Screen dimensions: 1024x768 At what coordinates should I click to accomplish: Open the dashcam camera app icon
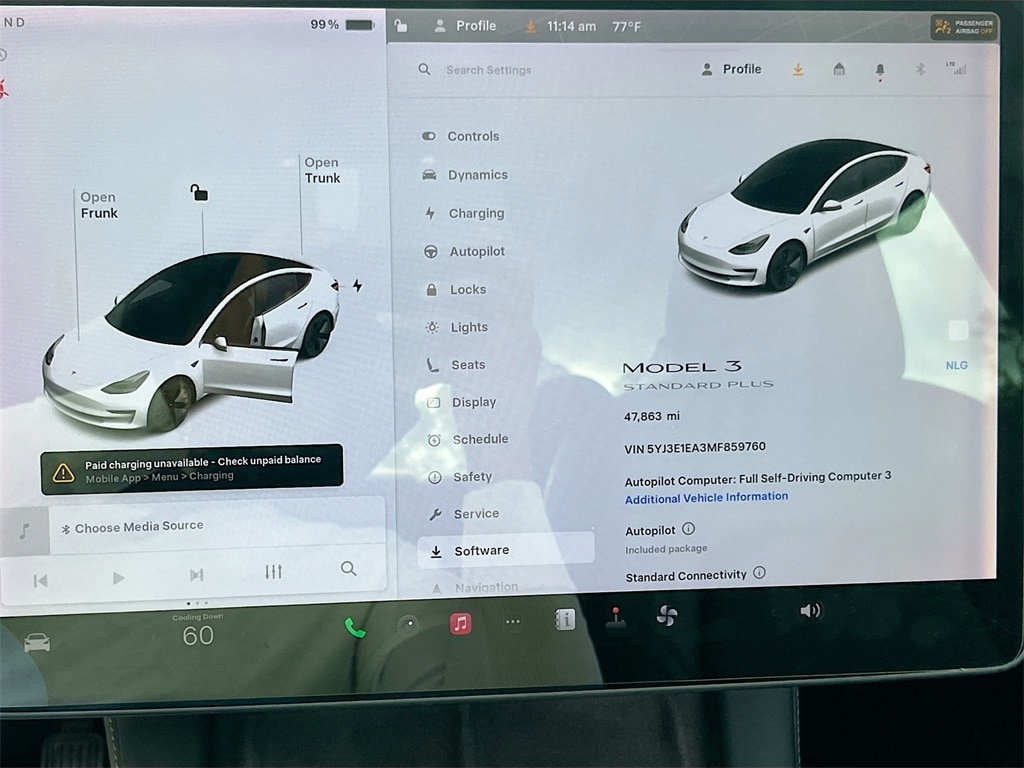click(408, 626)
